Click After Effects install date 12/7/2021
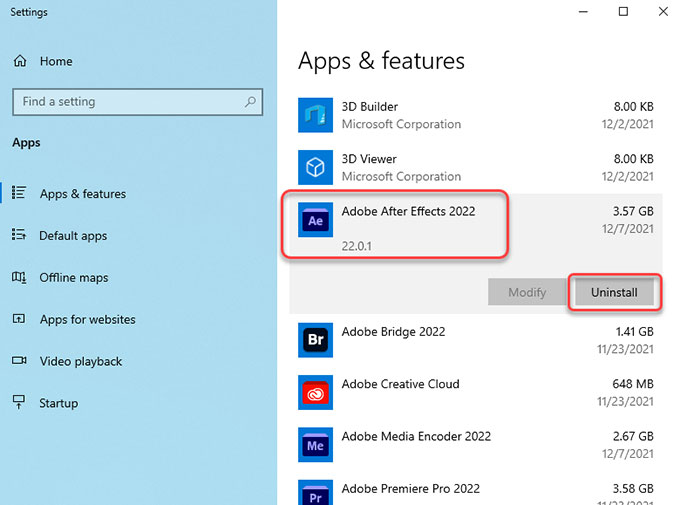 pos(628,229)
